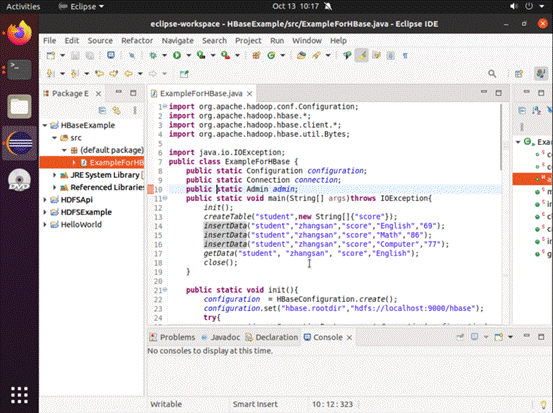The height and width of the screenshot is (413, 553).
Task: Click the Run External Tools icon
Action: pos(225,55)
